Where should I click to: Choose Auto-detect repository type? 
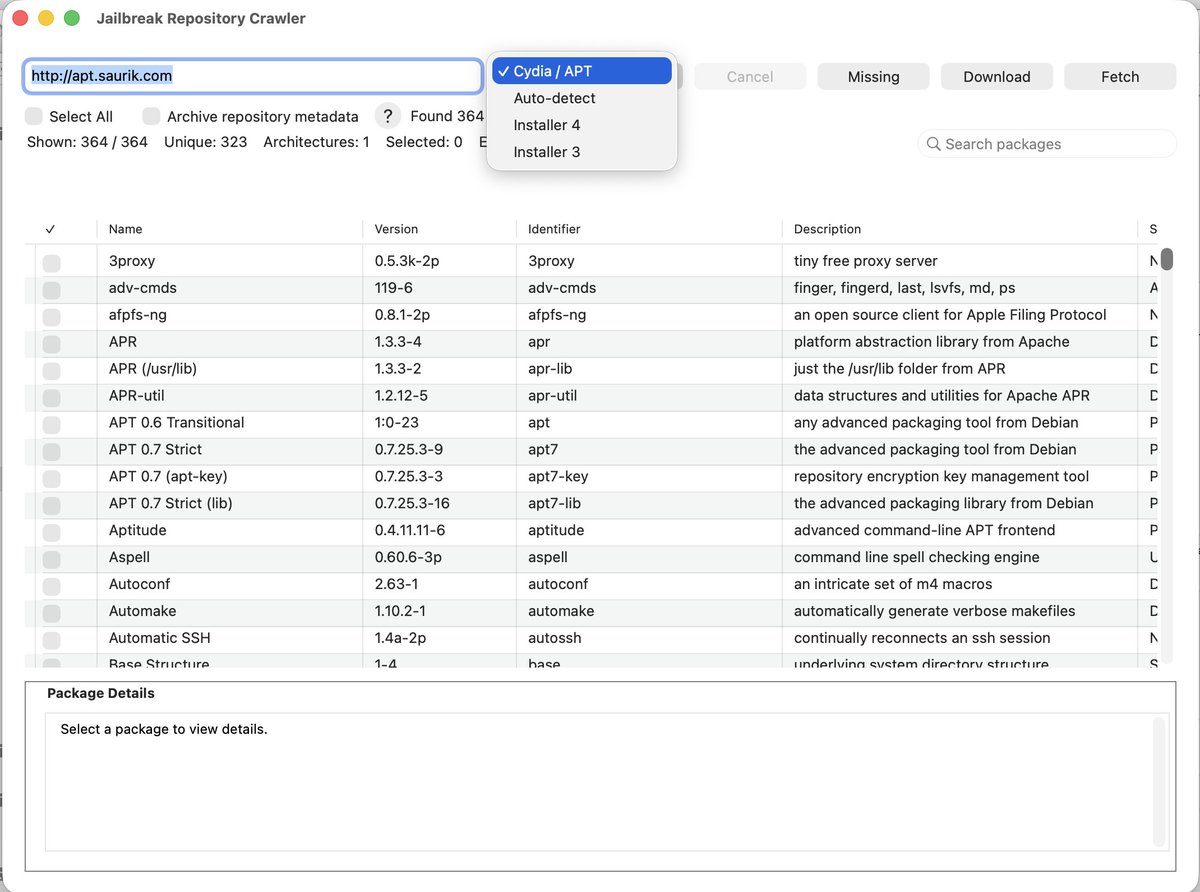tap(582, 98)
